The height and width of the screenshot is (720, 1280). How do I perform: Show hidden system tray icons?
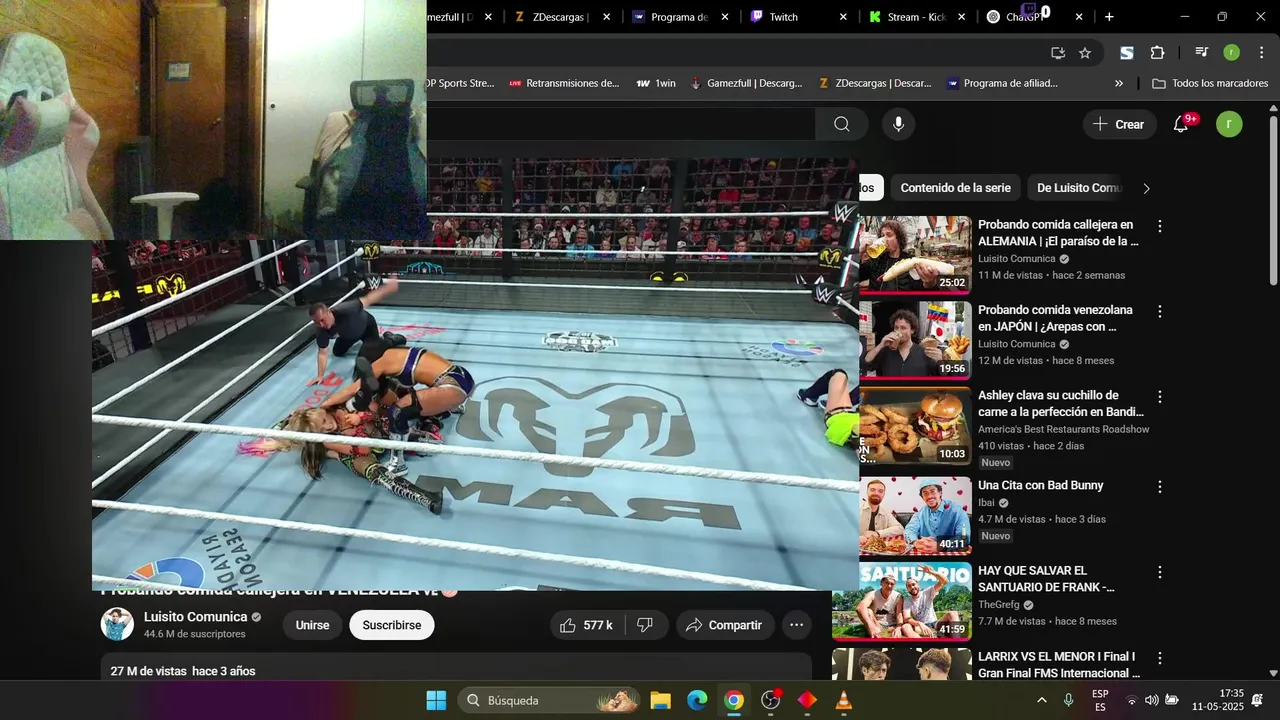point(1042,700)
